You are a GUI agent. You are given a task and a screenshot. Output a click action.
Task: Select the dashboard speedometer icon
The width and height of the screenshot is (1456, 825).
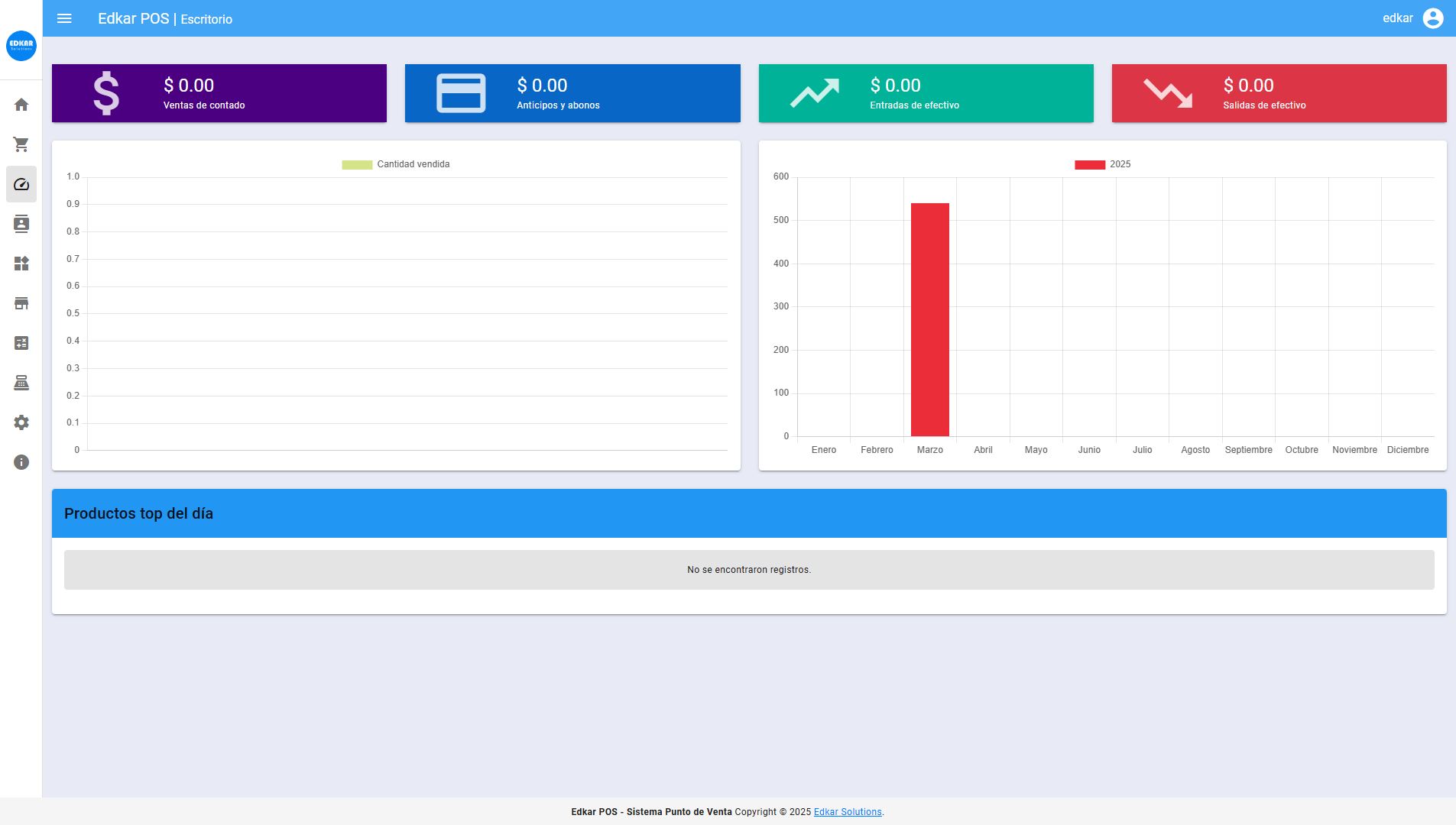[21, 184]
